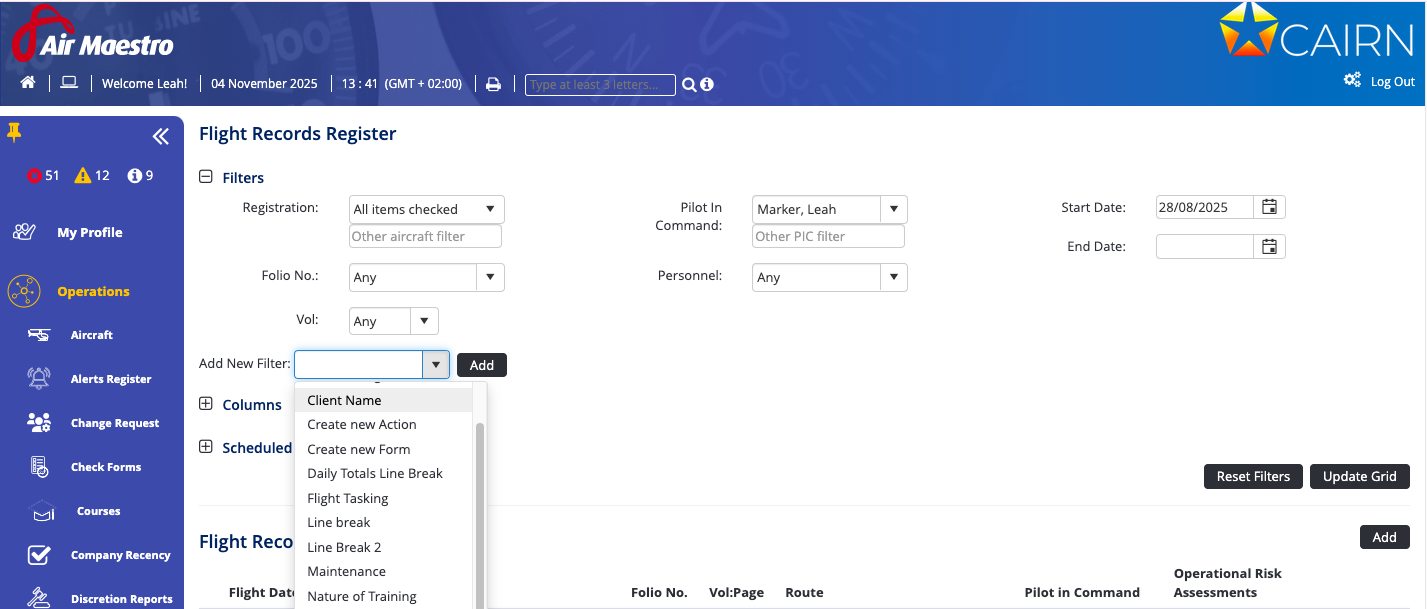Collapse sidebar with double chevron icon
The image size is (1427, 609).
pos(160,137)
